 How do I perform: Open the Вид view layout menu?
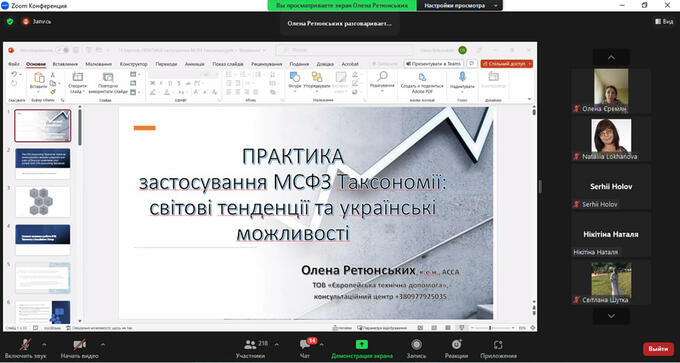click(x=664, y=22)
